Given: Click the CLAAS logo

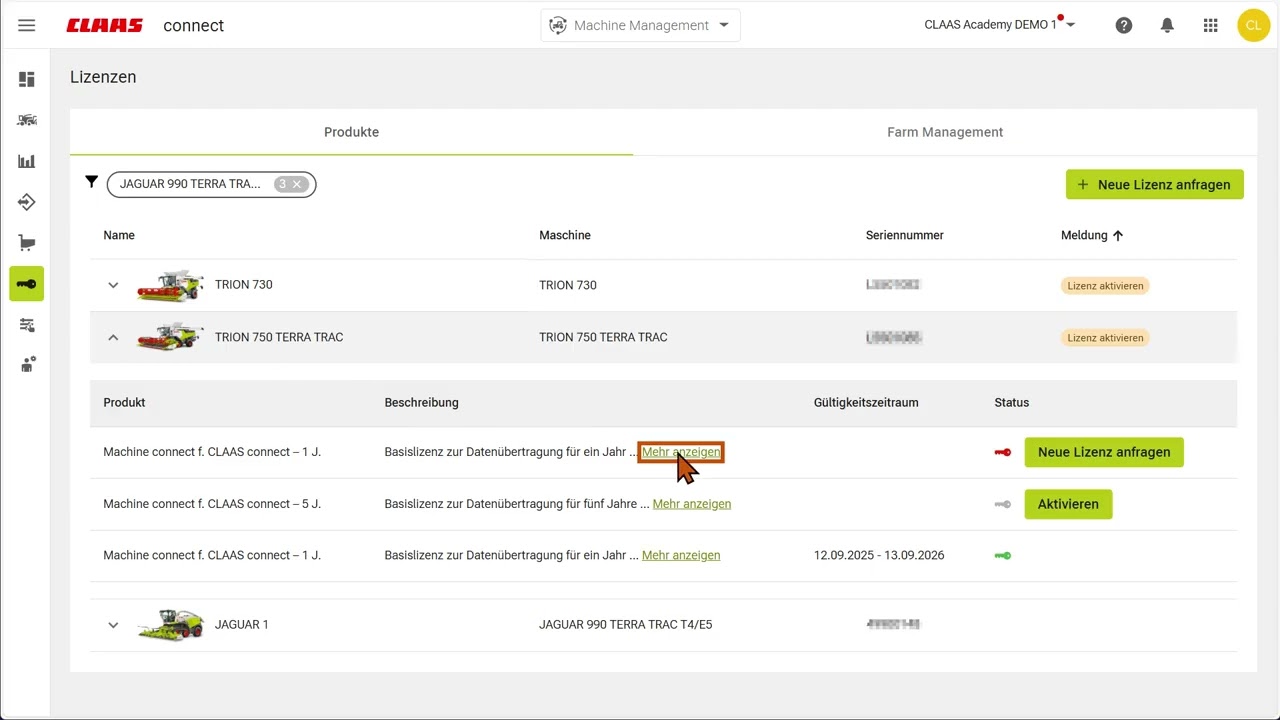Looking at the screenshot, I should 105,26.
